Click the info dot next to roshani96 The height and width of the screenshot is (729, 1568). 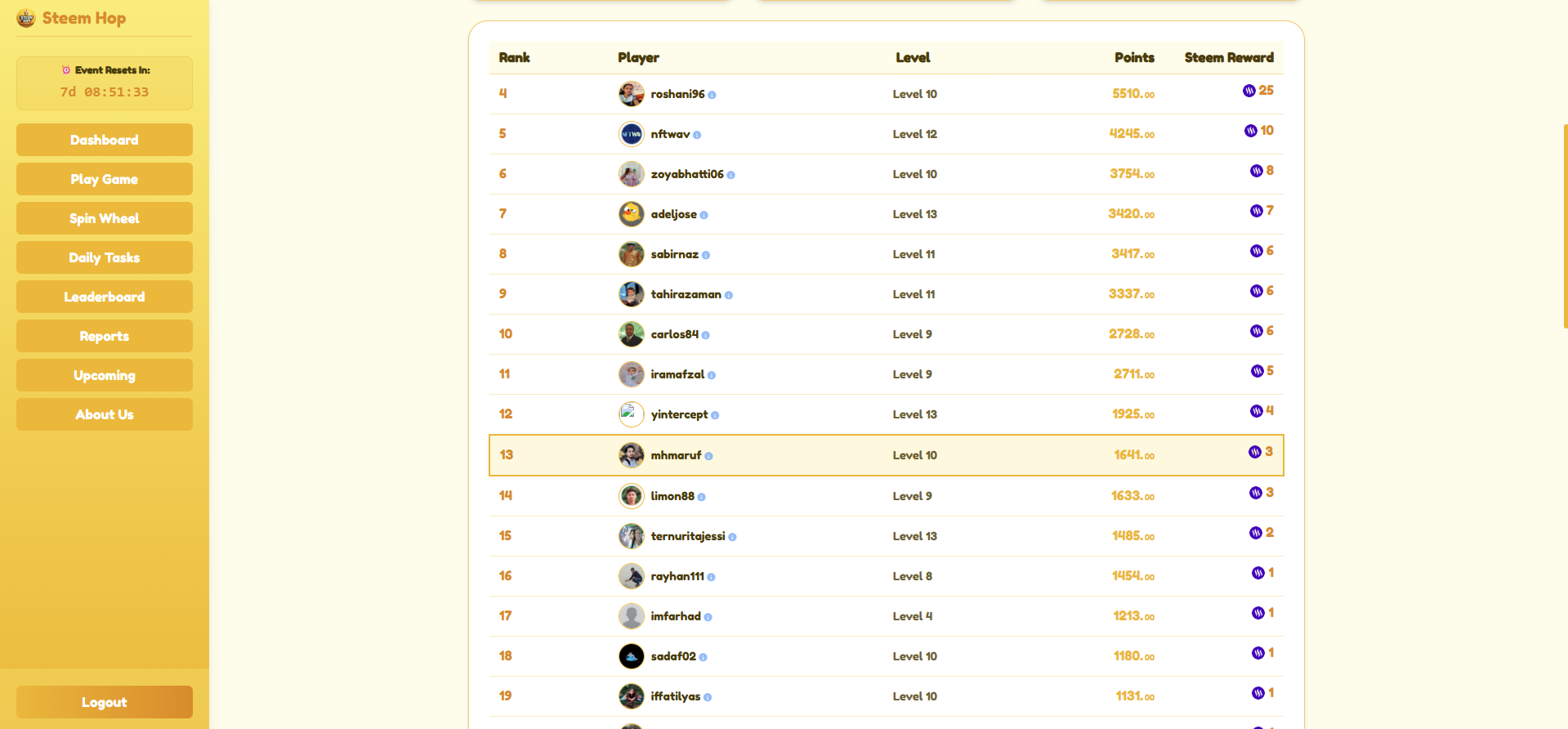pos(713,96)
